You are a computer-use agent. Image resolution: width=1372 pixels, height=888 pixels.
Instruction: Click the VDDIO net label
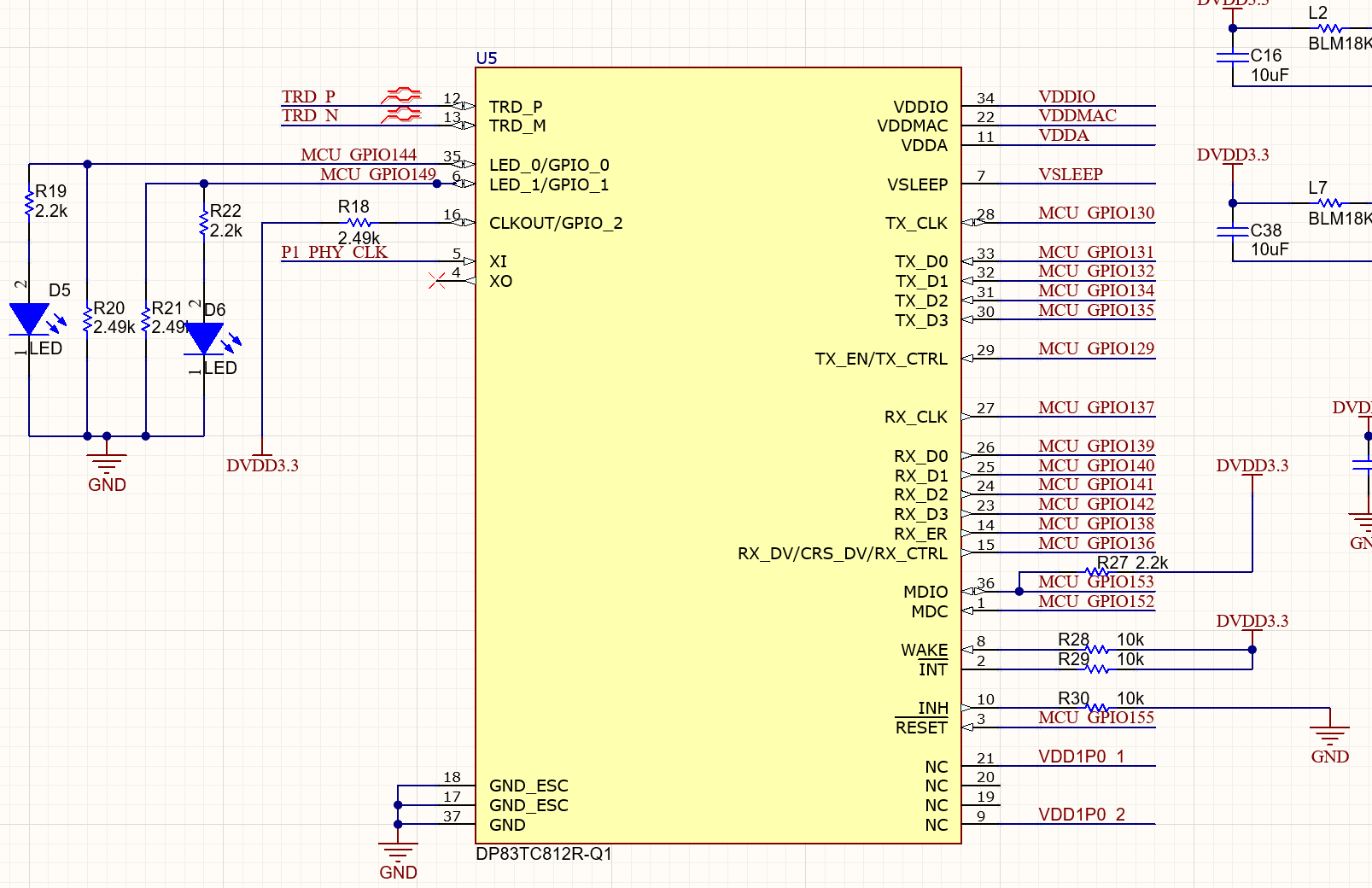coord(1067,96)
